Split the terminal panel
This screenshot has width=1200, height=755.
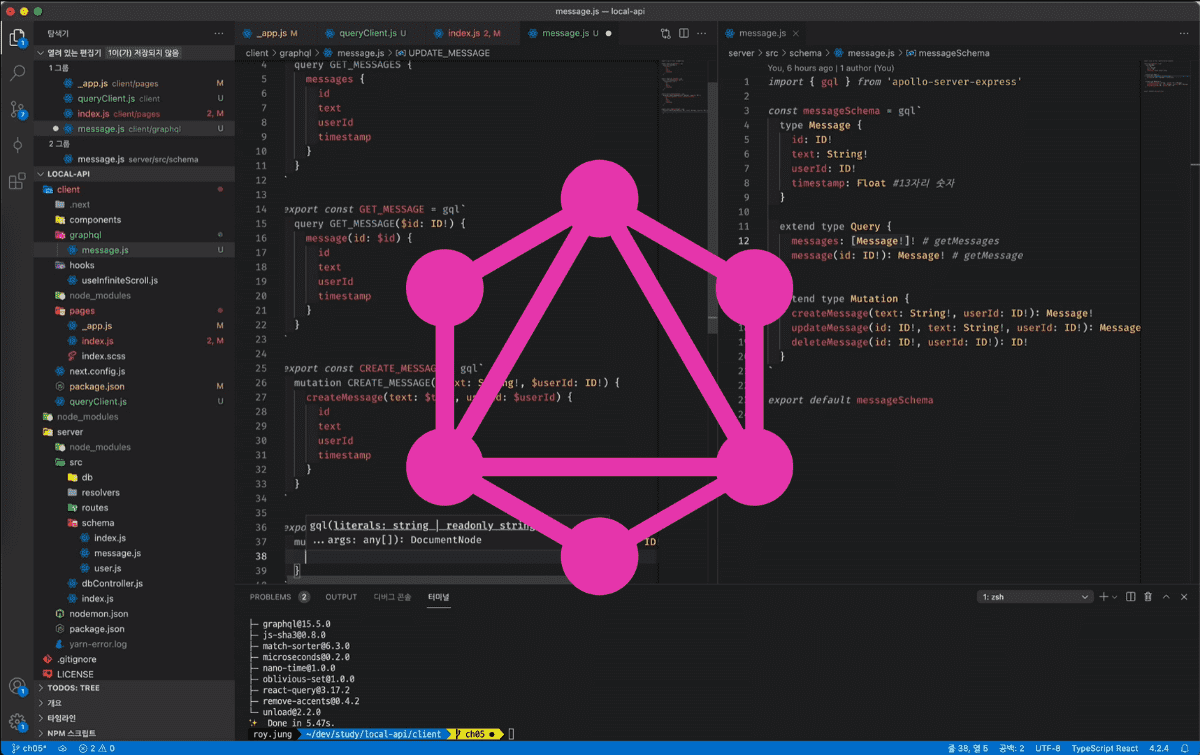1131,597
